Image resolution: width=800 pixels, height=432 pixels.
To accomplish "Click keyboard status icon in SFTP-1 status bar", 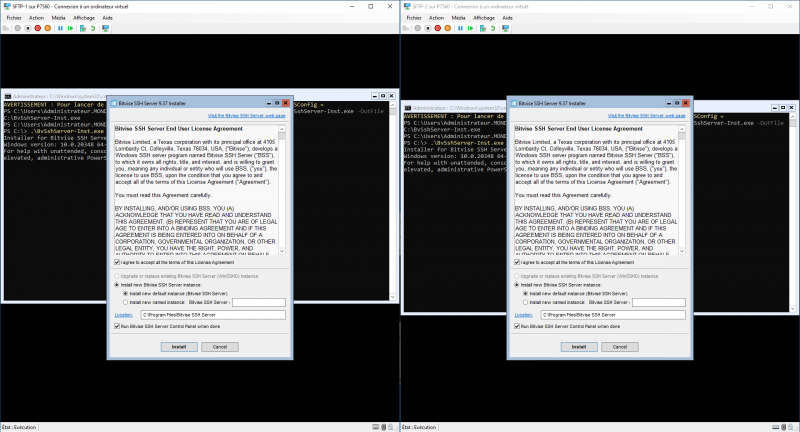I will point(376,427).
